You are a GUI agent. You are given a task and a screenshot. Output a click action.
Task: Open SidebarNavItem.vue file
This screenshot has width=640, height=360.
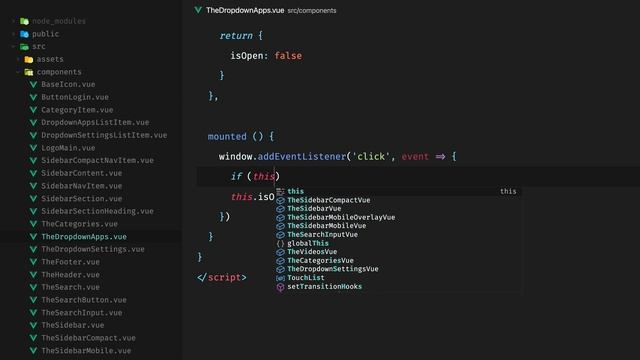point(81,186)
